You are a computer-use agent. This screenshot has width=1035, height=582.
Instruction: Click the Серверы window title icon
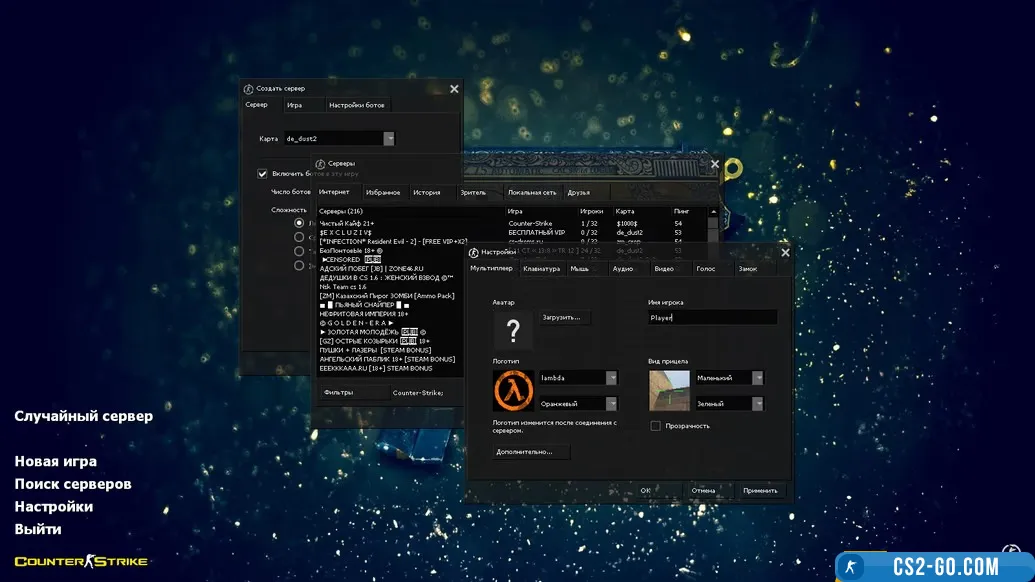[320, 163]
